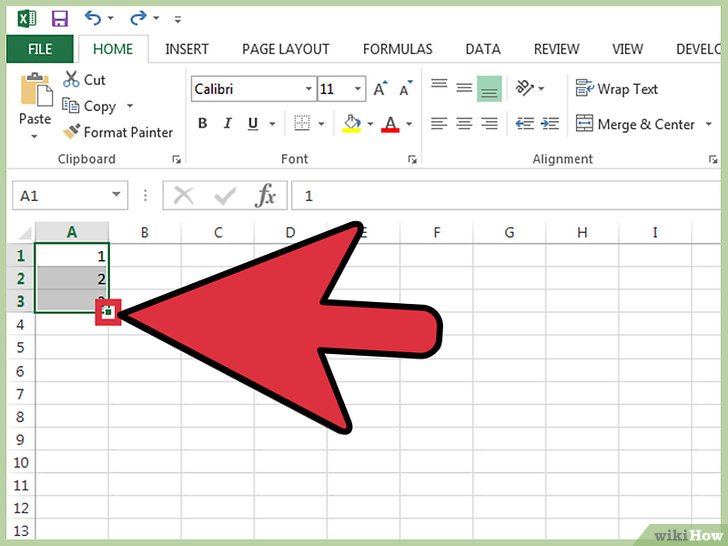
Task: Open the VIEW tab
Action: click(627, 49)
